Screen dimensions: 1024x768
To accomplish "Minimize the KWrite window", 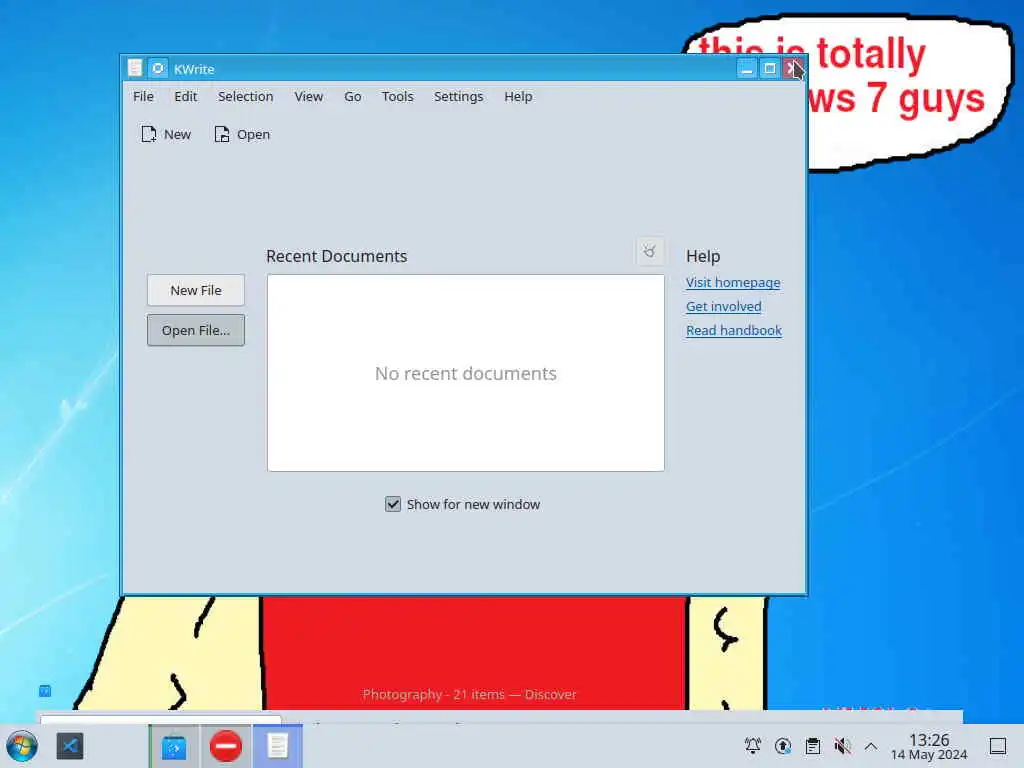I will pos(746,69).
